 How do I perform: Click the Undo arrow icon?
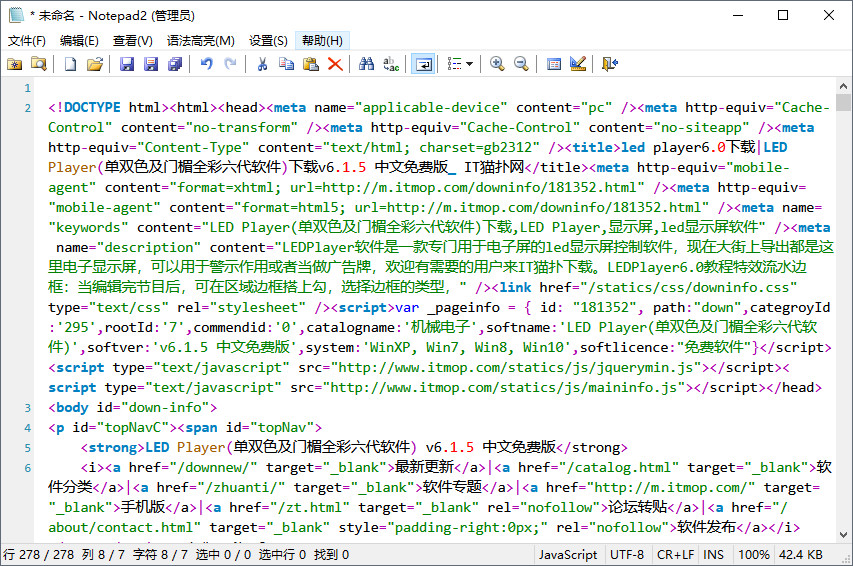(206, 64)
